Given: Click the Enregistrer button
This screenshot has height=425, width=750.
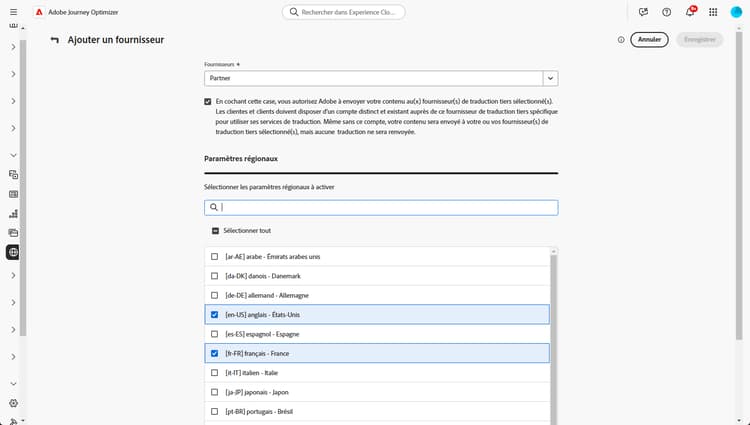Looking at the screenshot, I should pos(699,40).
